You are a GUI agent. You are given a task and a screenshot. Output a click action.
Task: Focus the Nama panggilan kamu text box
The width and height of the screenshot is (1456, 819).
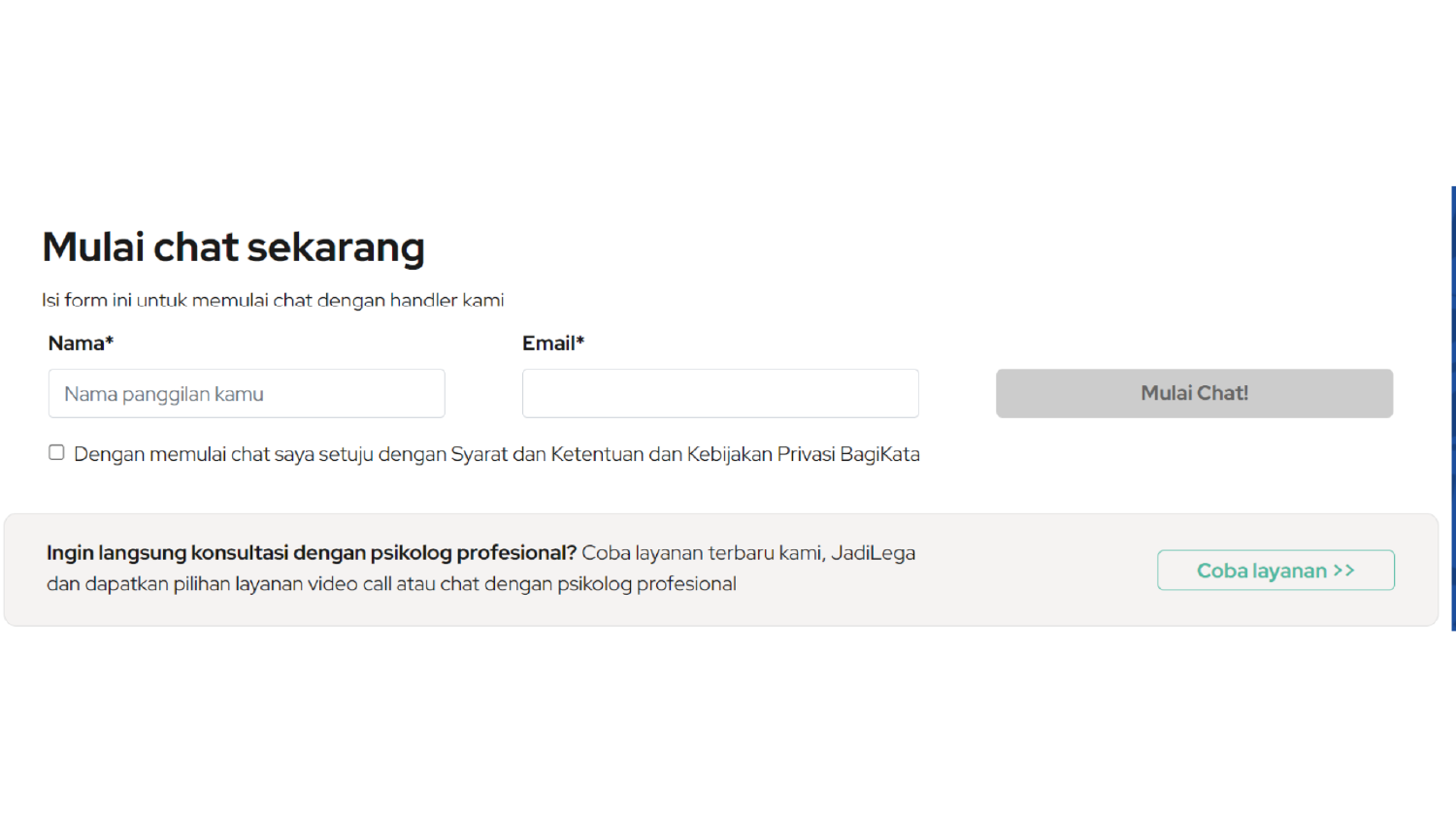click(x=246, y=393)
